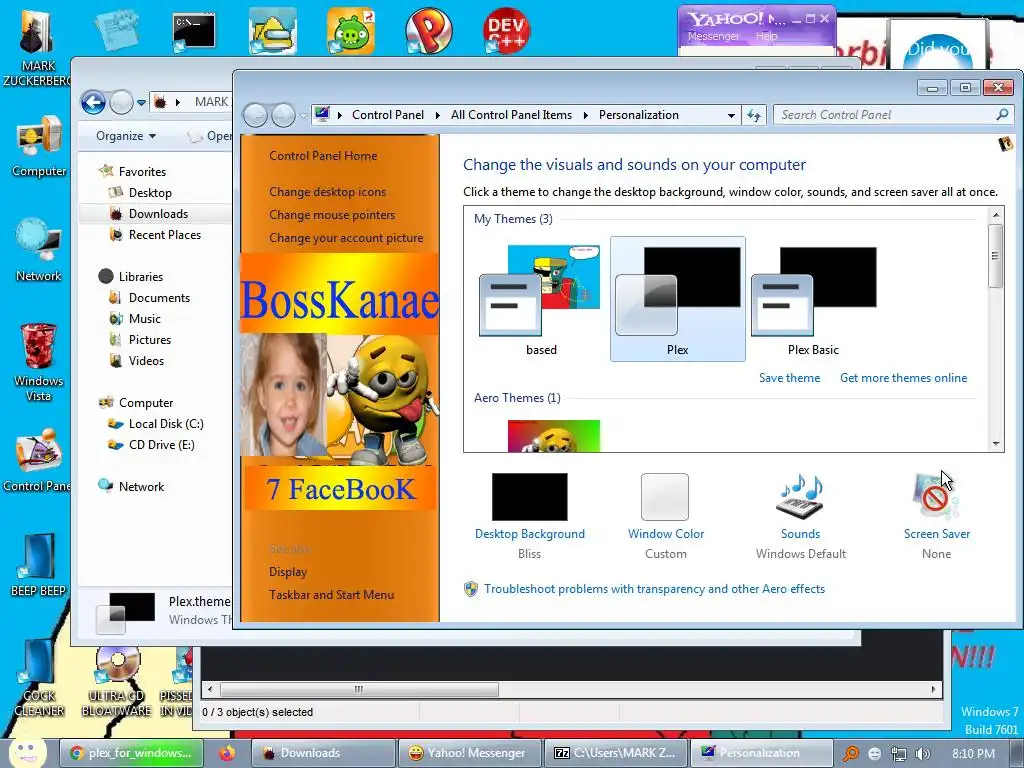Select the Plex Basic theme thumbnail
This screenshot has width=1024, height=768.
(813, 299)
